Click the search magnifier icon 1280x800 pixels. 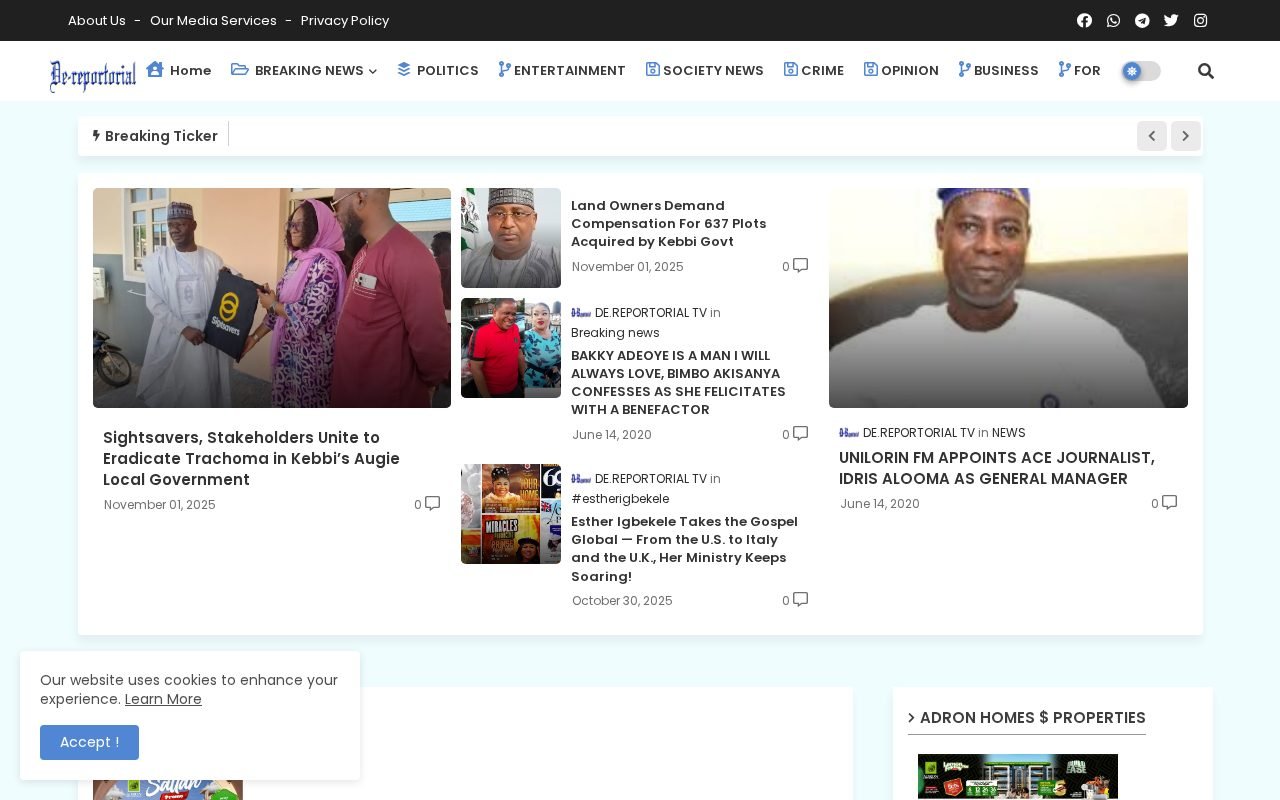(1206, 71)
